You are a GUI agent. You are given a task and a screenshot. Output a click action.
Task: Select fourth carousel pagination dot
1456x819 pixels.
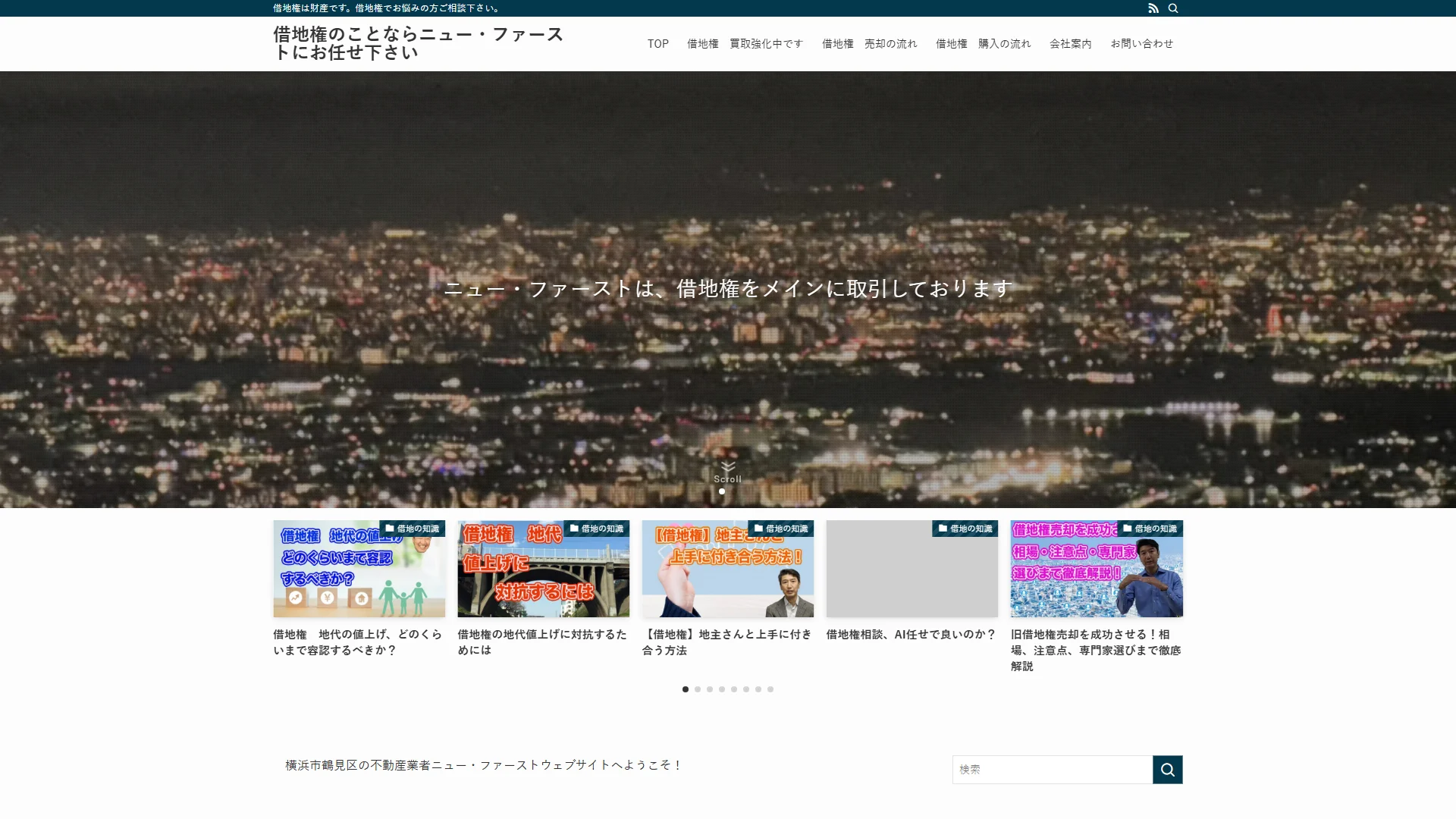(722, 689)
